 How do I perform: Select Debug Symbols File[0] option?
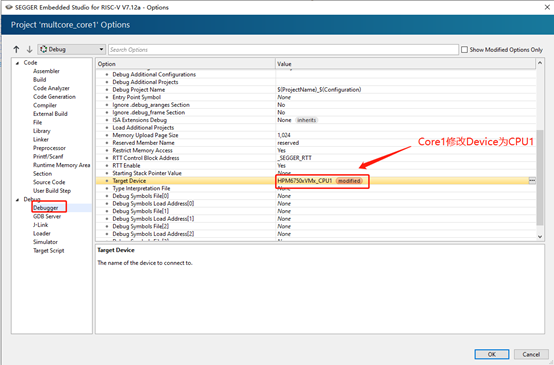click(141, 196)
